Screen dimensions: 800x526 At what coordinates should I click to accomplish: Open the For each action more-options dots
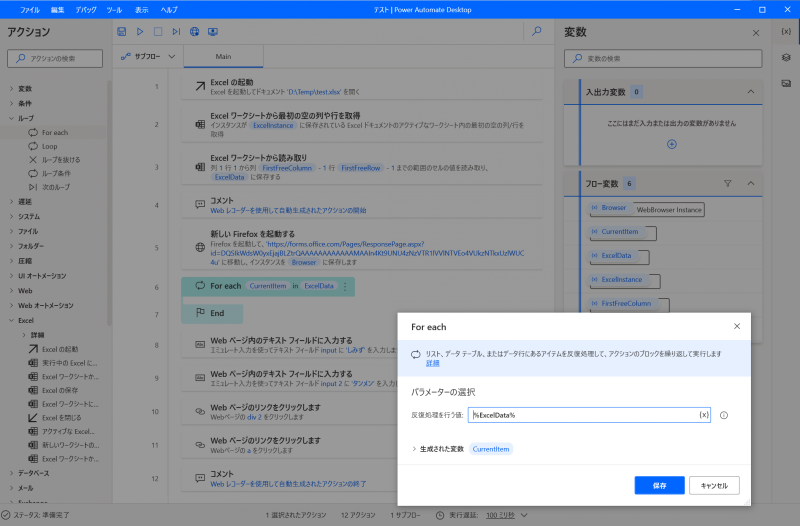pos(345,287)
